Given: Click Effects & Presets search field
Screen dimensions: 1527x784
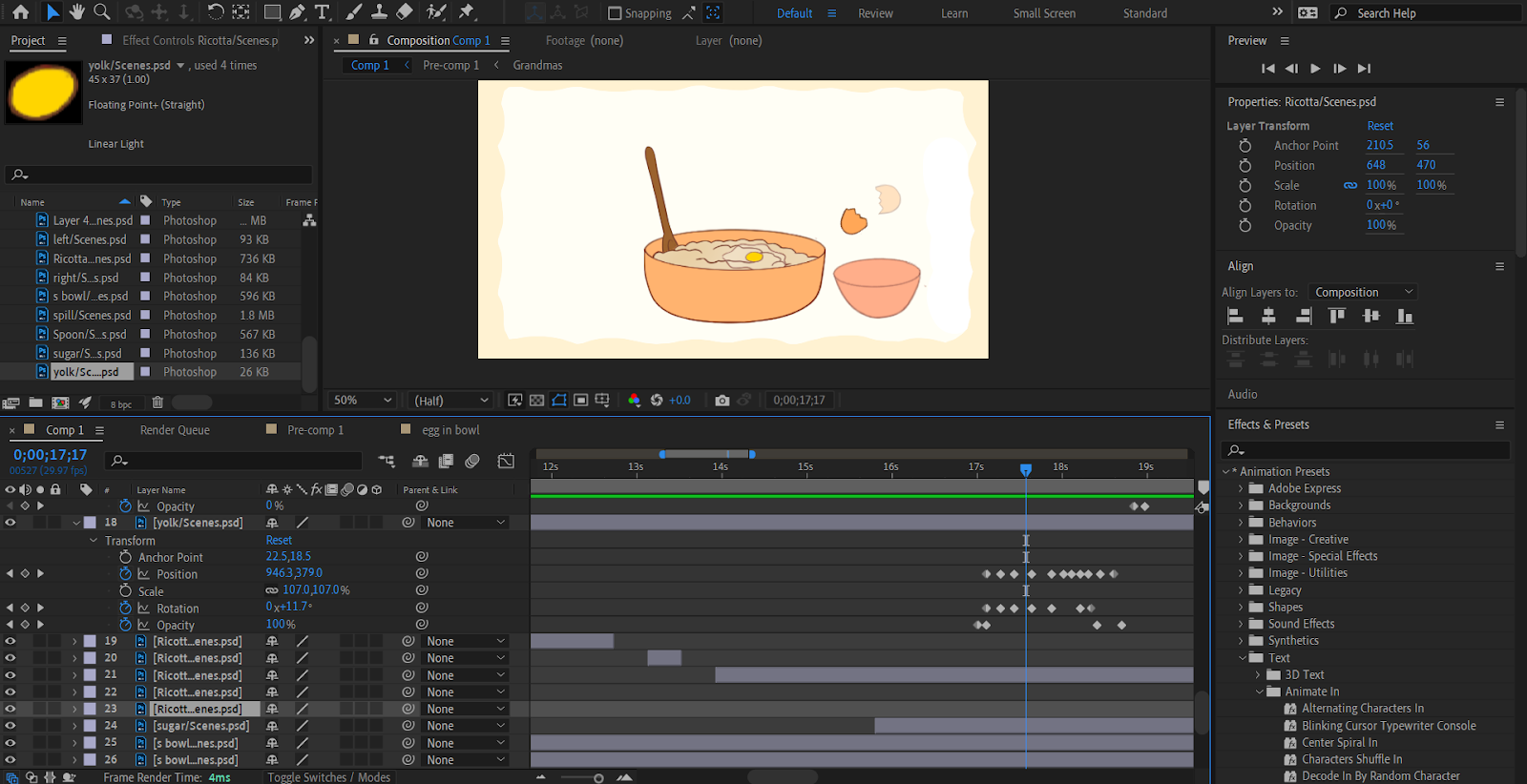Looking at the screenshot, I should pyautogui.click(x=1367, y=449).
